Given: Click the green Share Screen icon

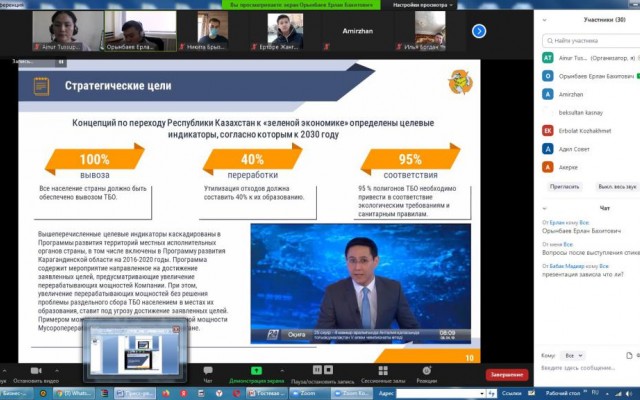Looking at the screenshot, I should point(256,371).
